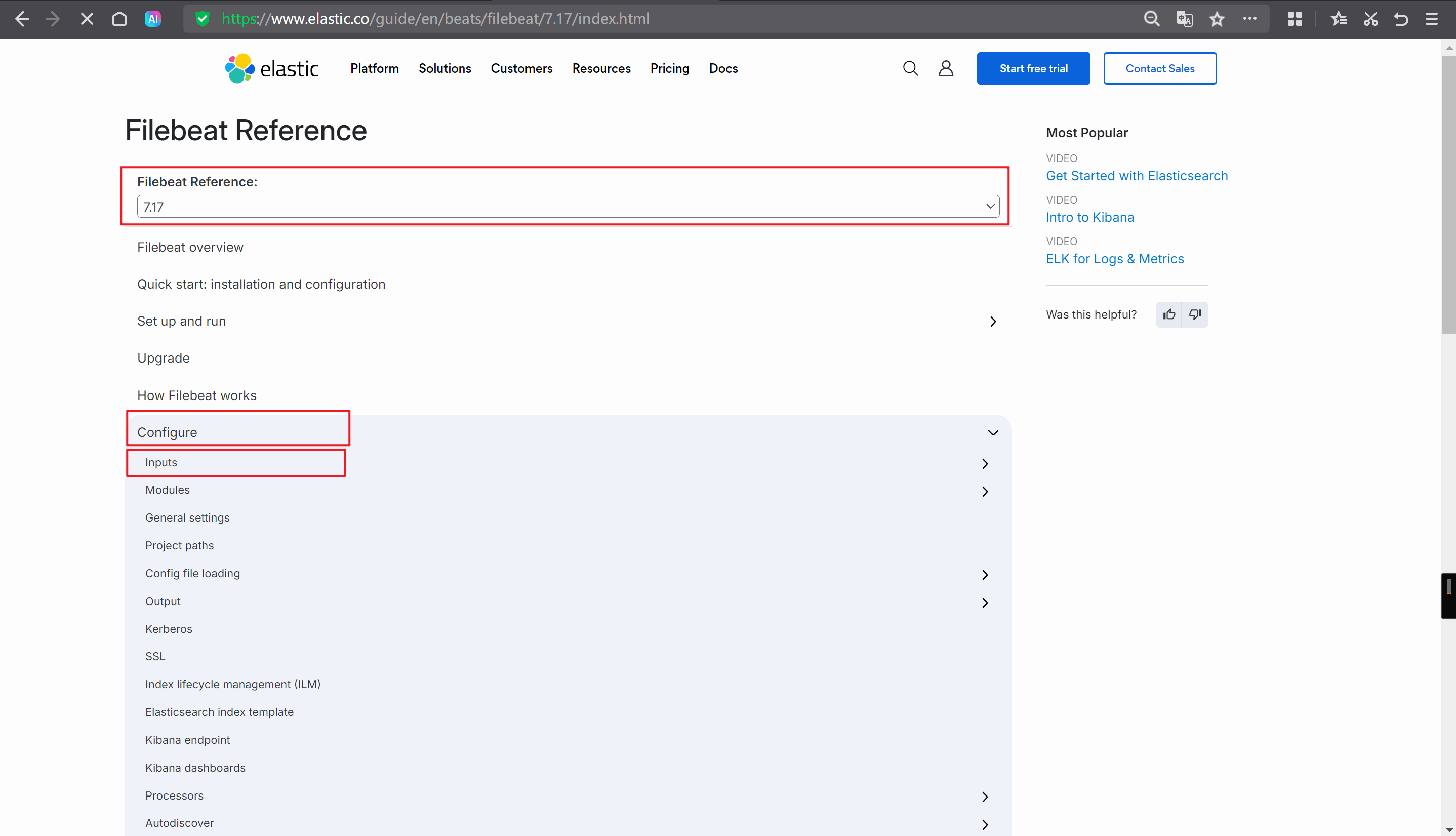Open Project paths page
The width and height of the screenshot is (1456, 836).
[179, 545]
